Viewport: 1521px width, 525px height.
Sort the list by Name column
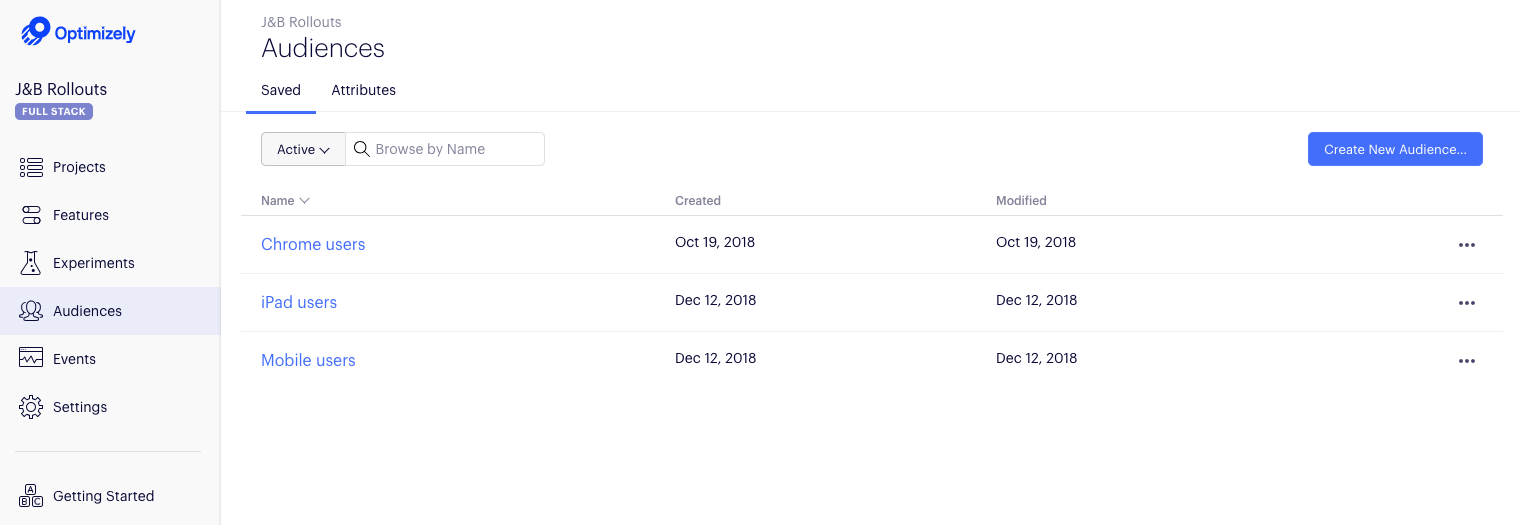pyautogui.click(x=285, y=201)
